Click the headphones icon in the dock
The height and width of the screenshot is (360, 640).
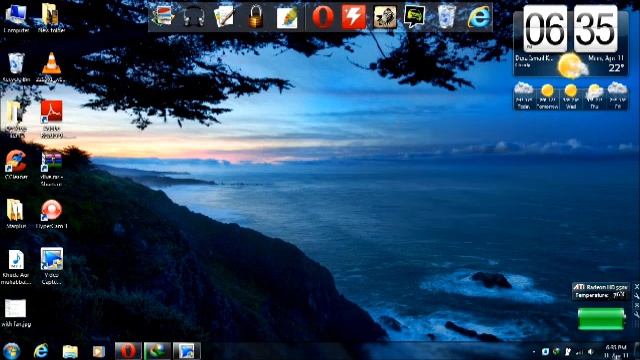(x=193, y=17)
